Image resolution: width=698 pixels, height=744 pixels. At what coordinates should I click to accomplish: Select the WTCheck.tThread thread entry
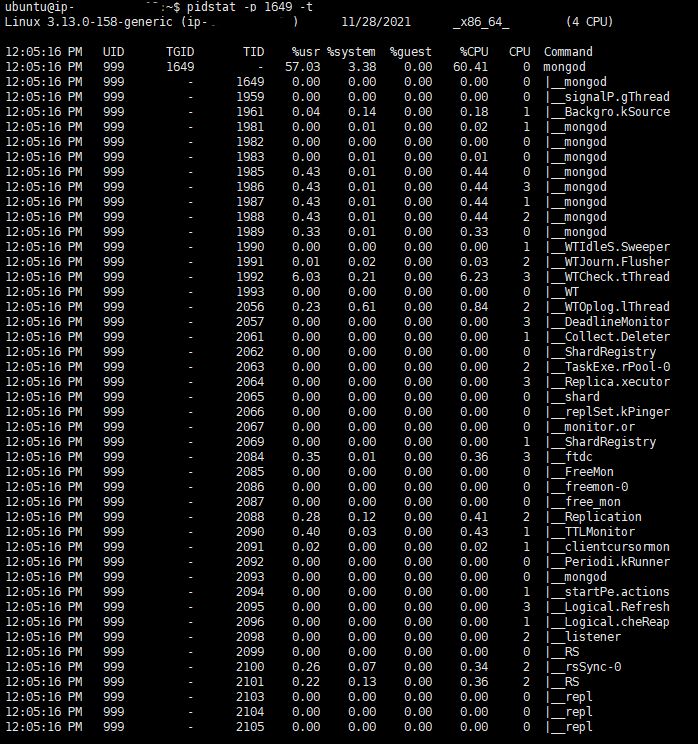617,277
